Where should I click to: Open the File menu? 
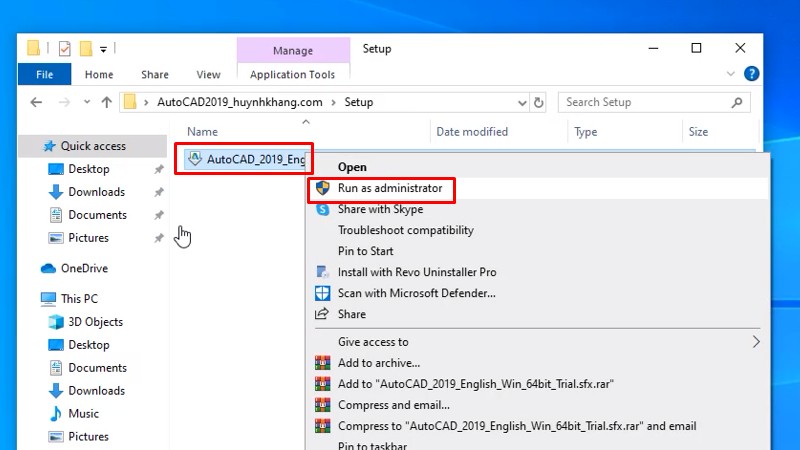tap(45, 74)
